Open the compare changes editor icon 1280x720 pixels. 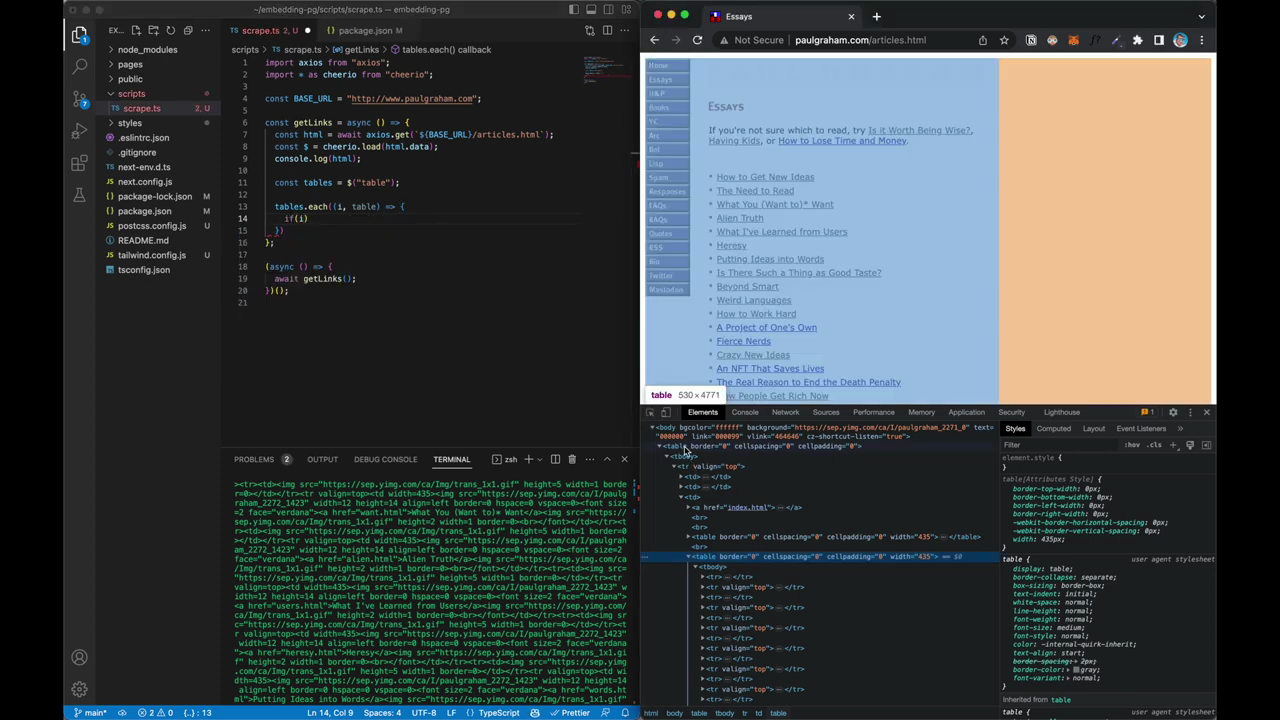[x=589, y=31]
